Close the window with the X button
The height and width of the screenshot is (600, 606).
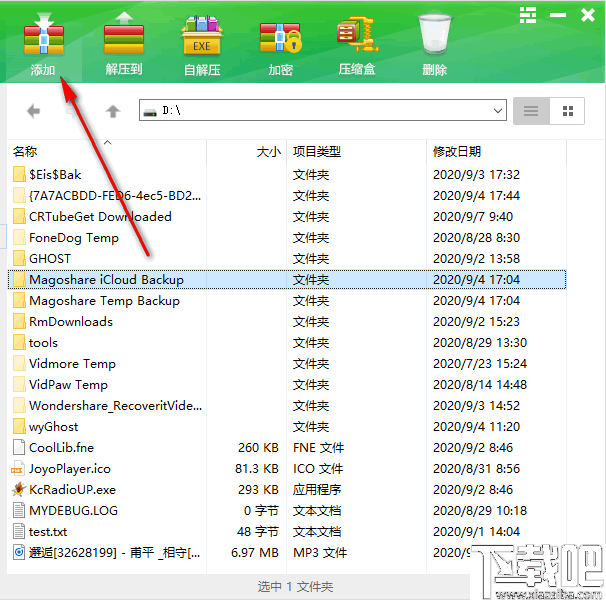tap(587, 15)
